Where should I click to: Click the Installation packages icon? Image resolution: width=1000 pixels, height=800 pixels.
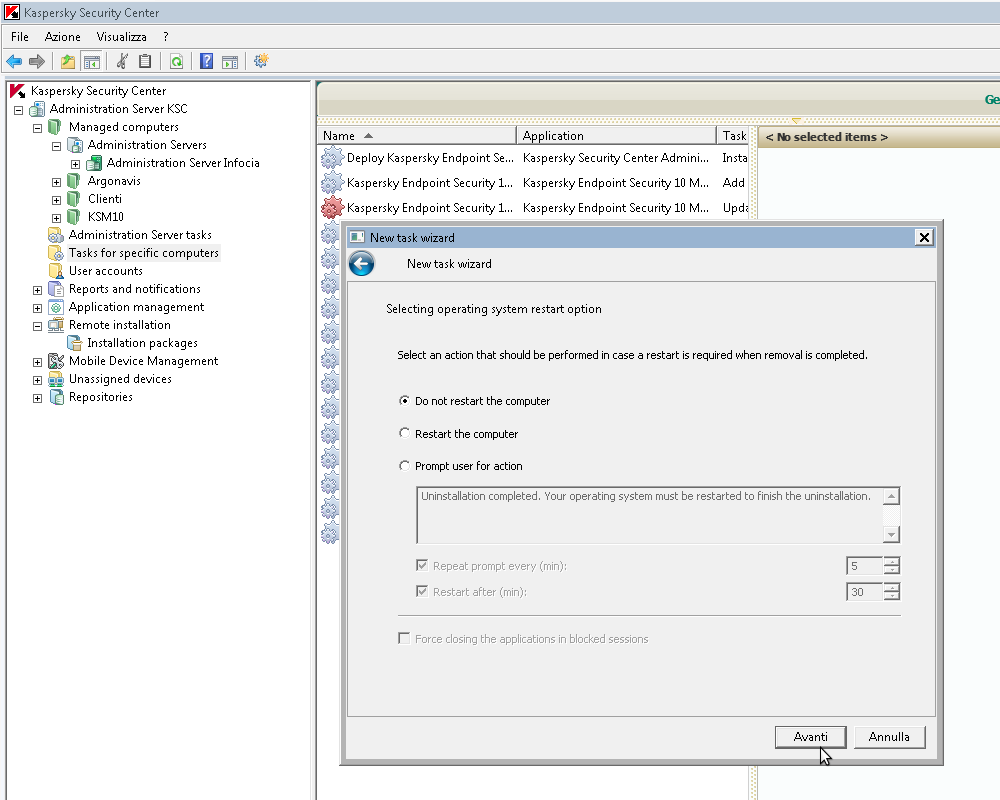coord(75,343)
